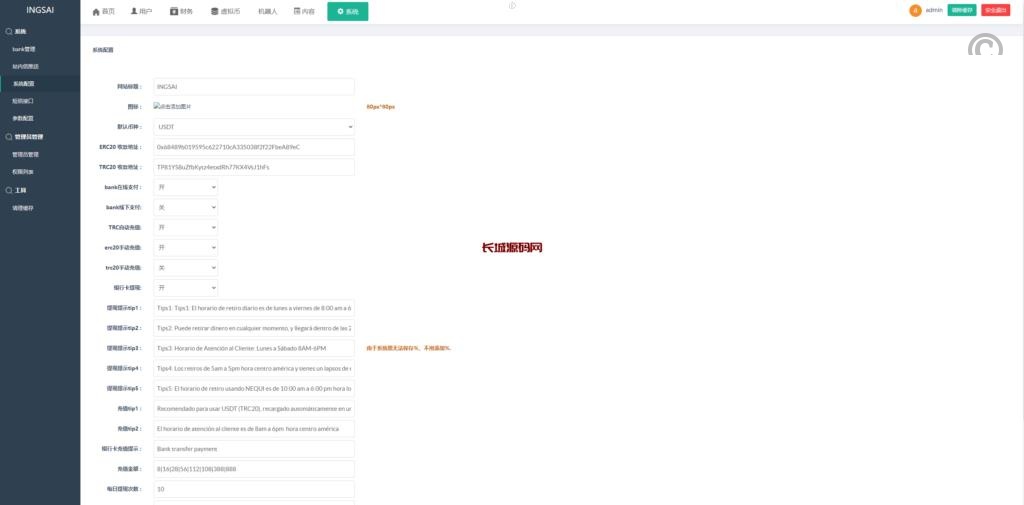Click the green clear cache button
Image resolution: width=1024 pixels, height=505 pixels.
coord(961,10)
